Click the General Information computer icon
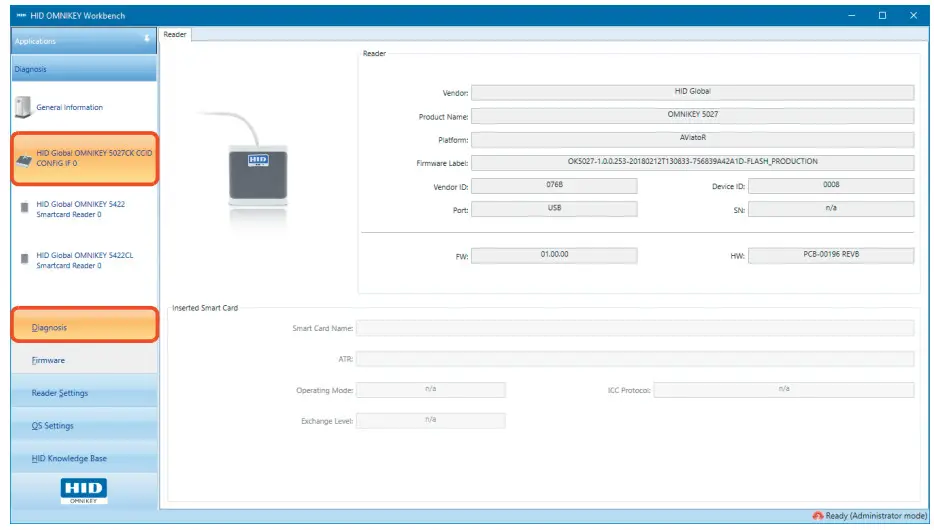Viewport: 934px width, 530px height. [x=23, y=107]
